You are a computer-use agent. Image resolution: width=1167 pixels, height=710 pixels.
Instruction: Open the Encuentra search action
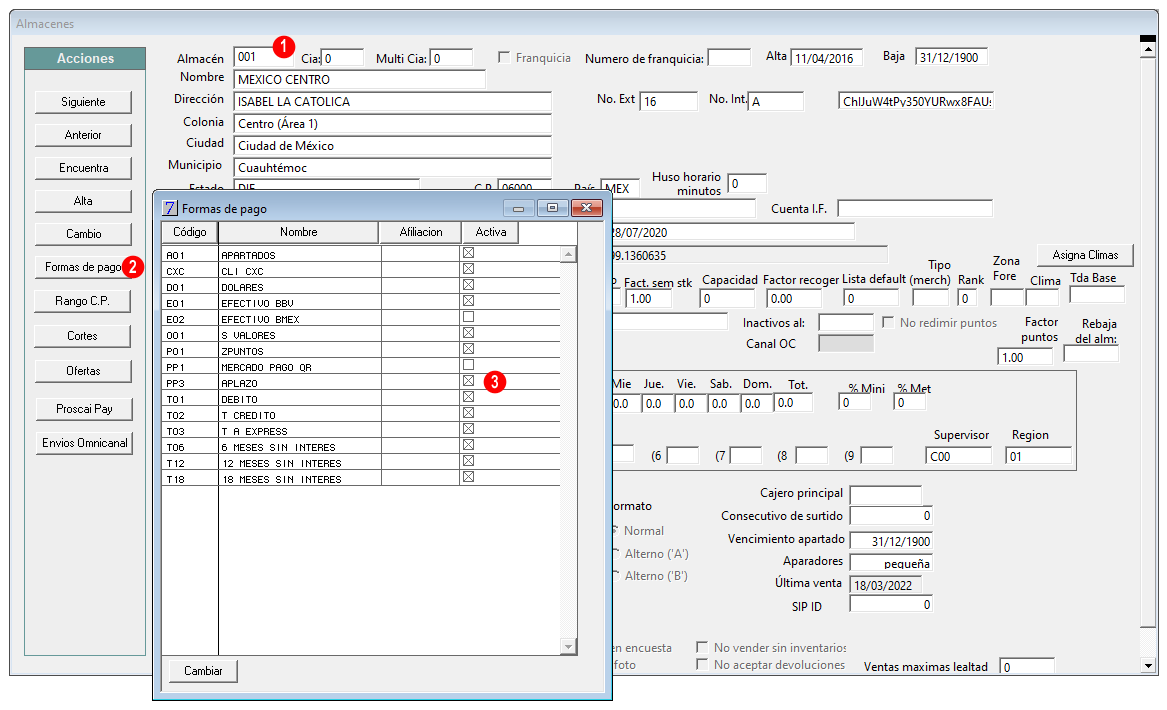coord(83,167)
